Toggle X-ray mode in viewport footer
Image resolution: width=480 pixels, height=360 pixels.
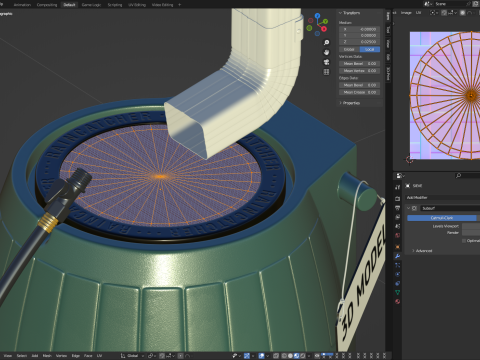click(276, 356)
